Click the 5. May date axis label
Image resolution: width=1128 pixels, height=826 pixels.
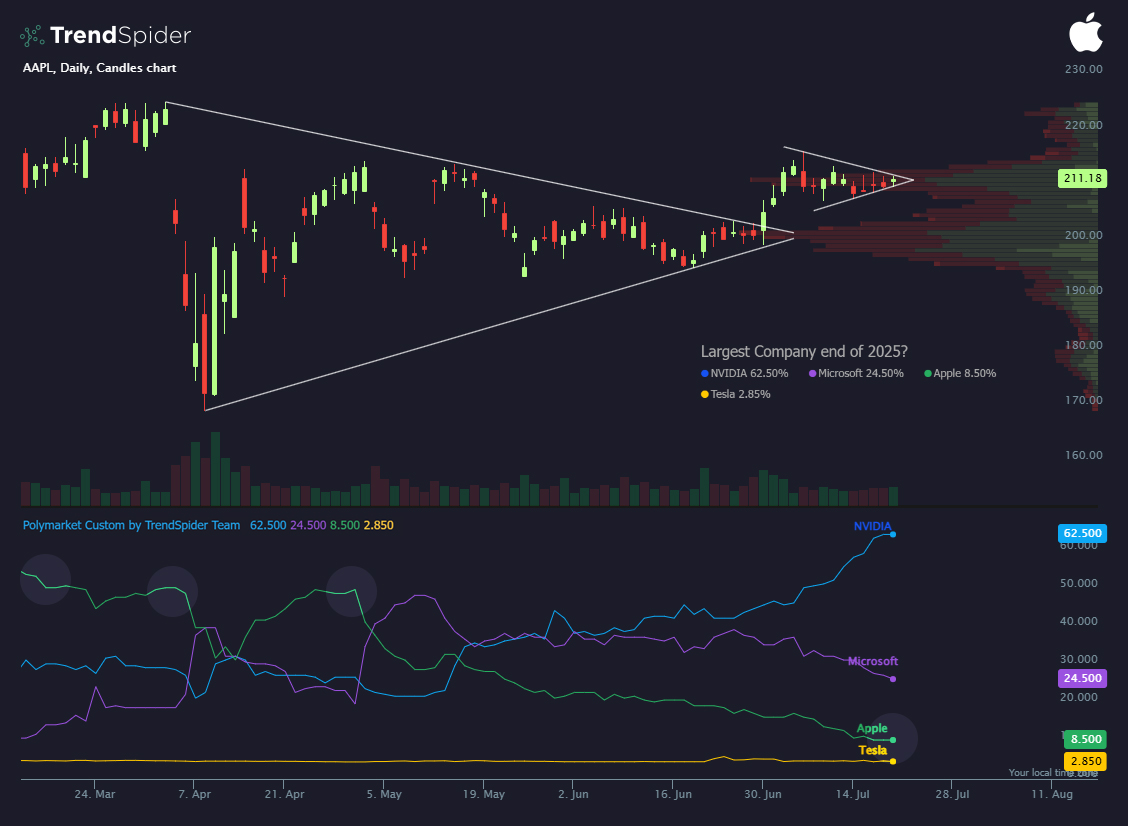(x=383, y=794)
